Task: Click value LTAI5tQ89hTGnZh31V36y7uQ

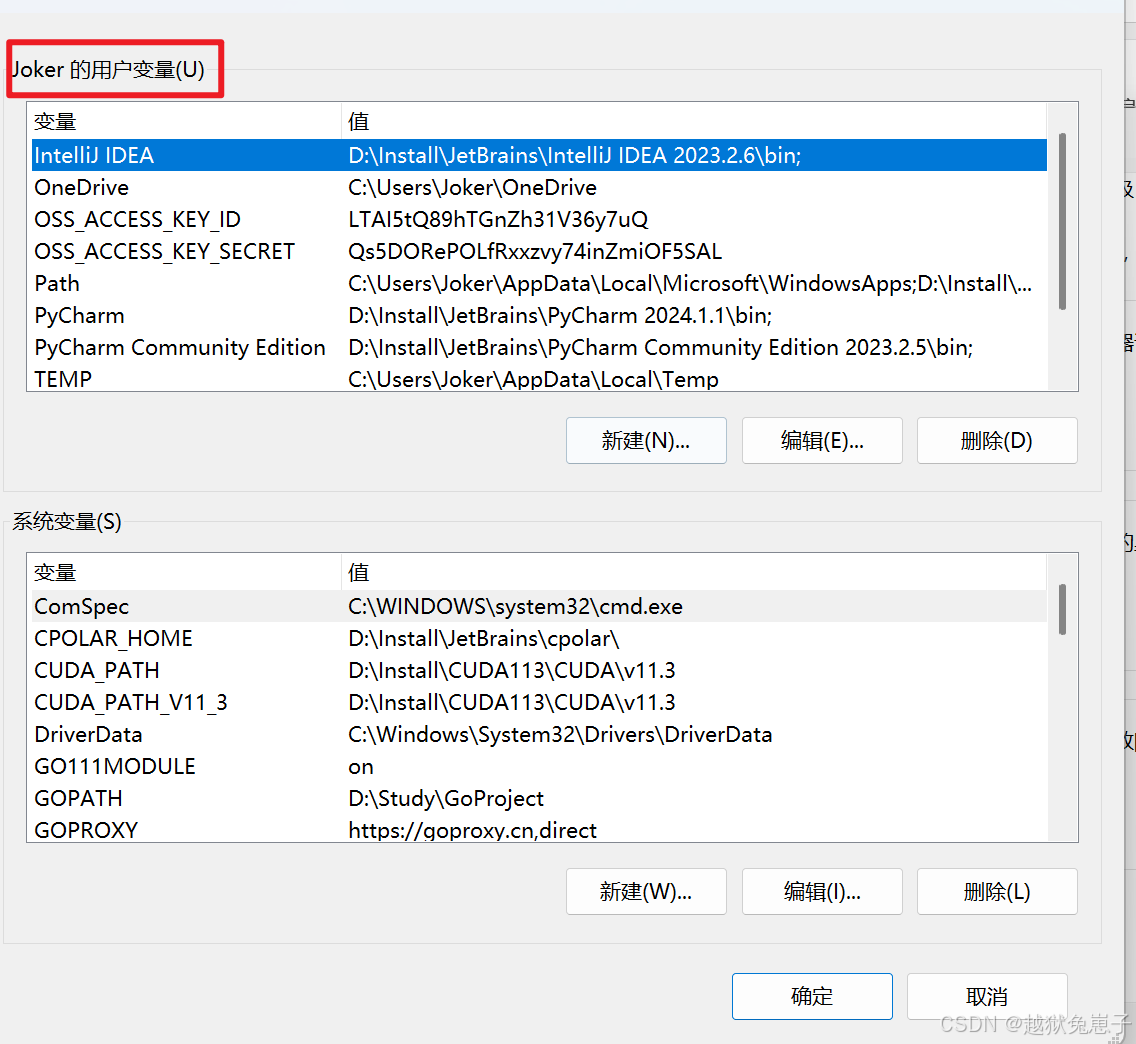Action: point(498,220)
